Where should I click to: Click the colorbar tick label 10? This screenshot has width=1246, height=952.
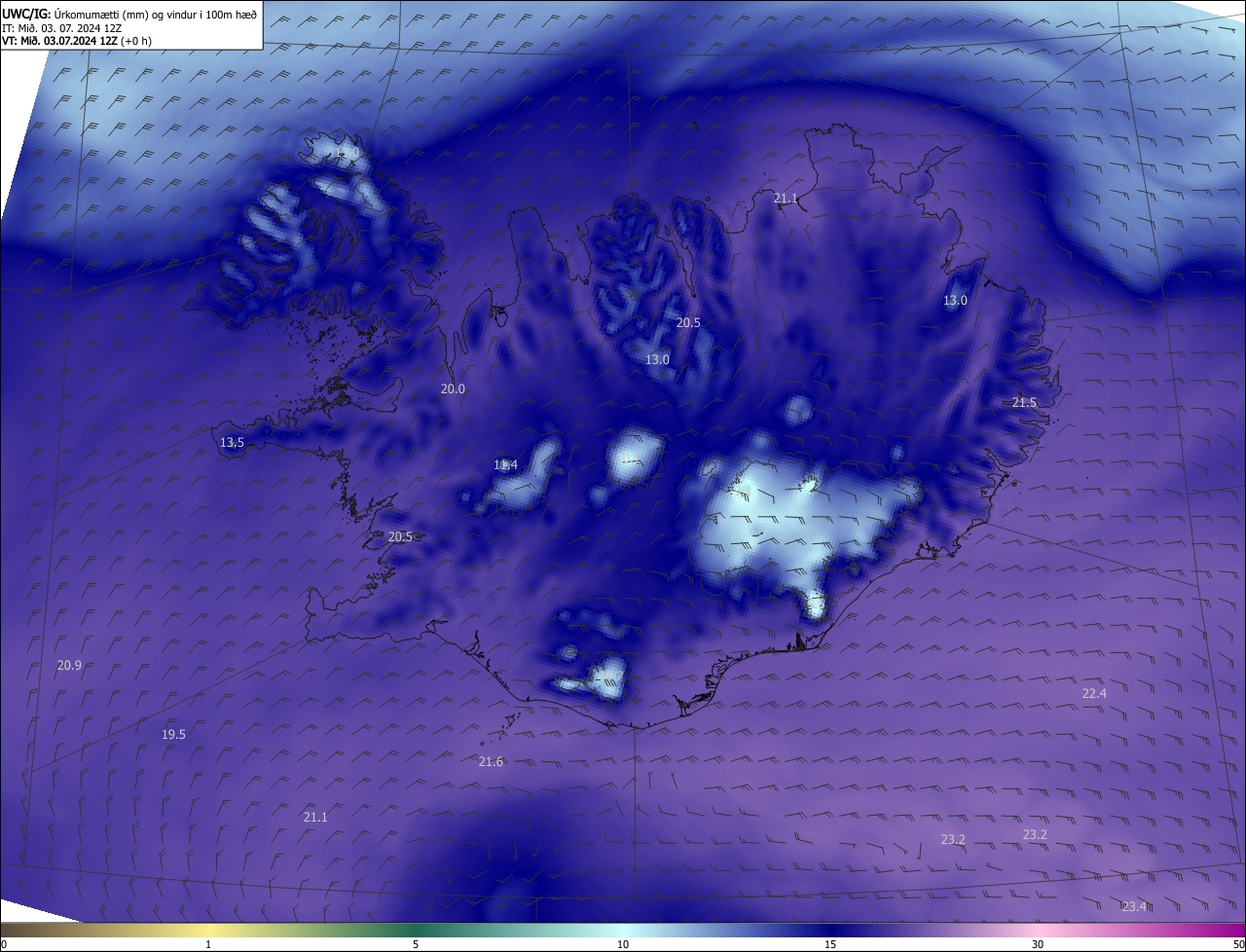click(x=623, y=944)
